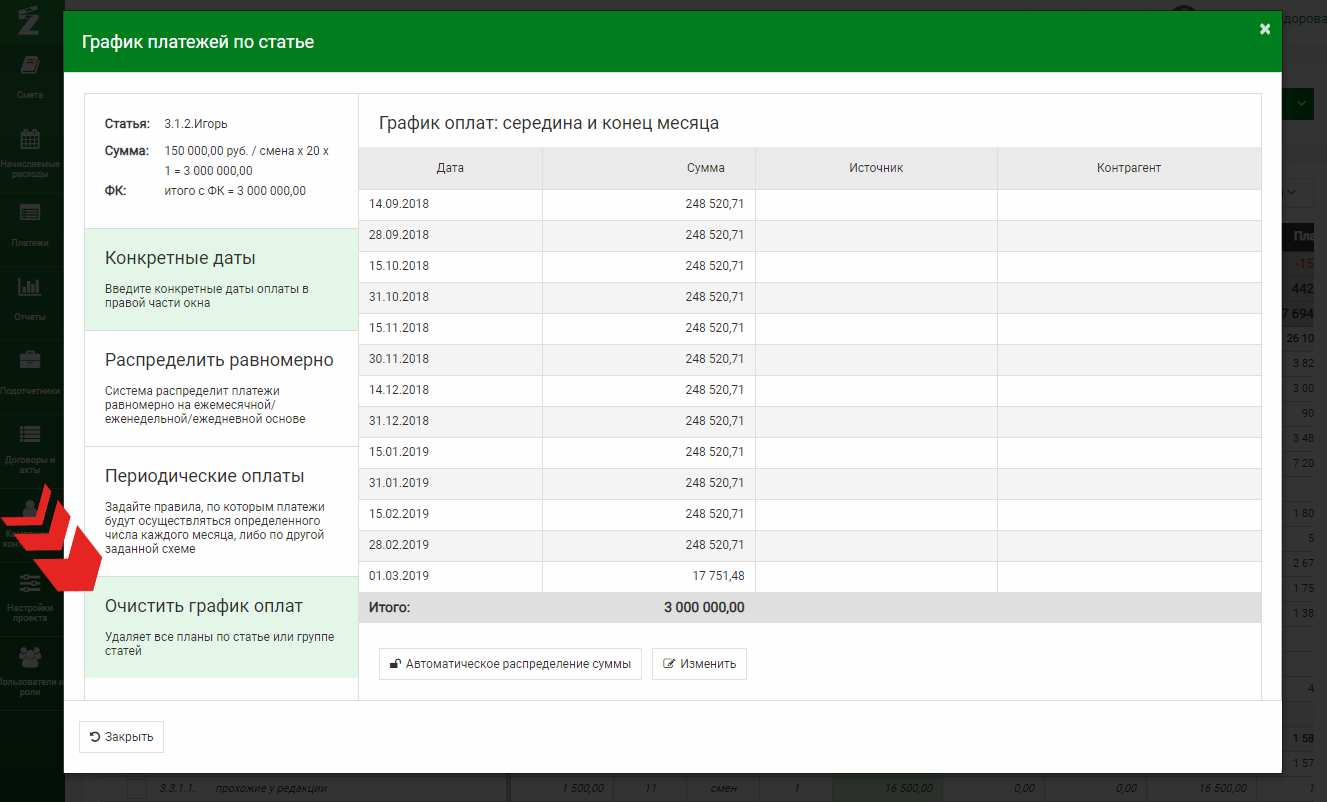Click the date 28.09.2018

(399, 235)
